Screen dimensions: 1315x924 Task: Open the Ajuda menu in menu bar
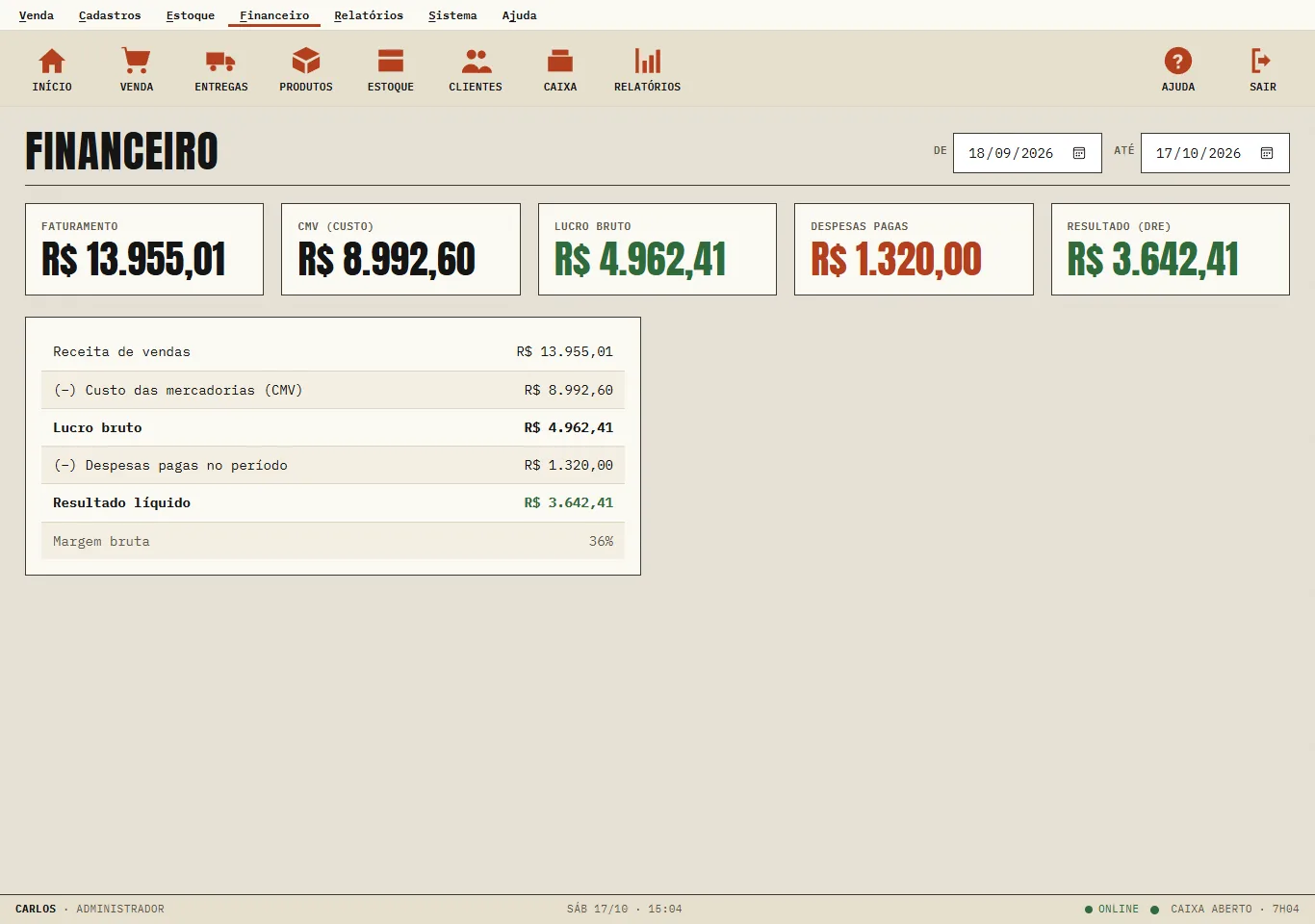tap(520, 15)
